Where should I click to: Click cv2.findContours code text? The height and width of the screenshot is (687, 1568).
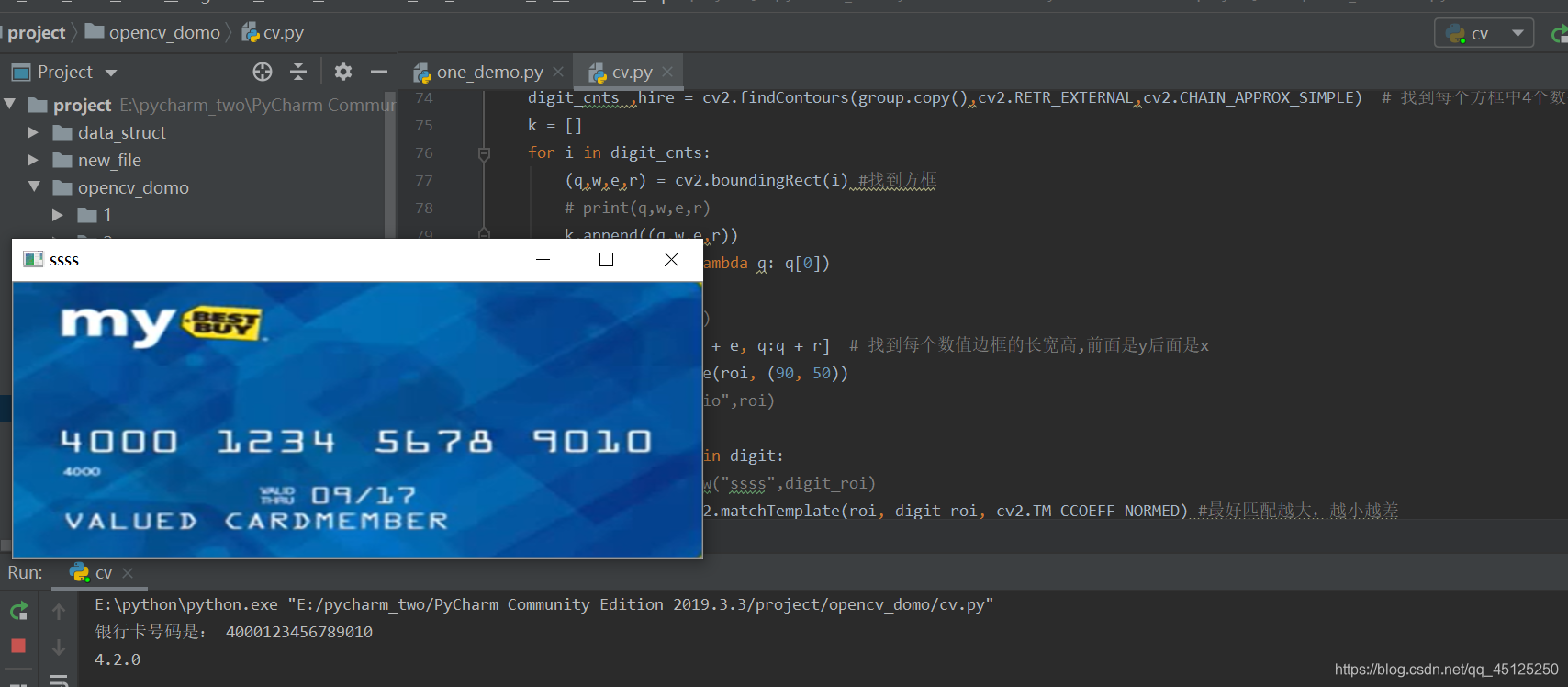pyautogui.click(x=776, y=97)
